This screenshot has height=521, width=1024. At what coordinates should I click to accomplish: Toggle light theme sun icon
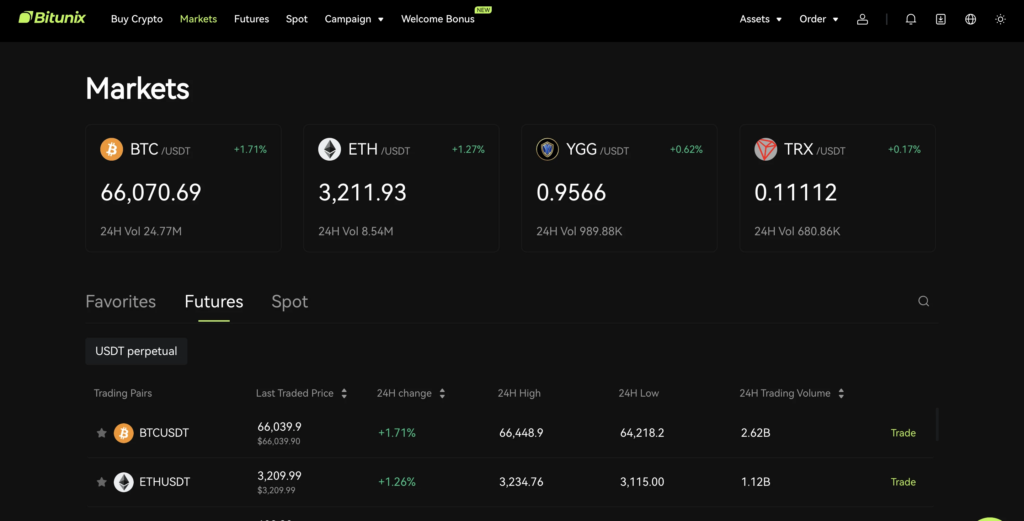1000,20
